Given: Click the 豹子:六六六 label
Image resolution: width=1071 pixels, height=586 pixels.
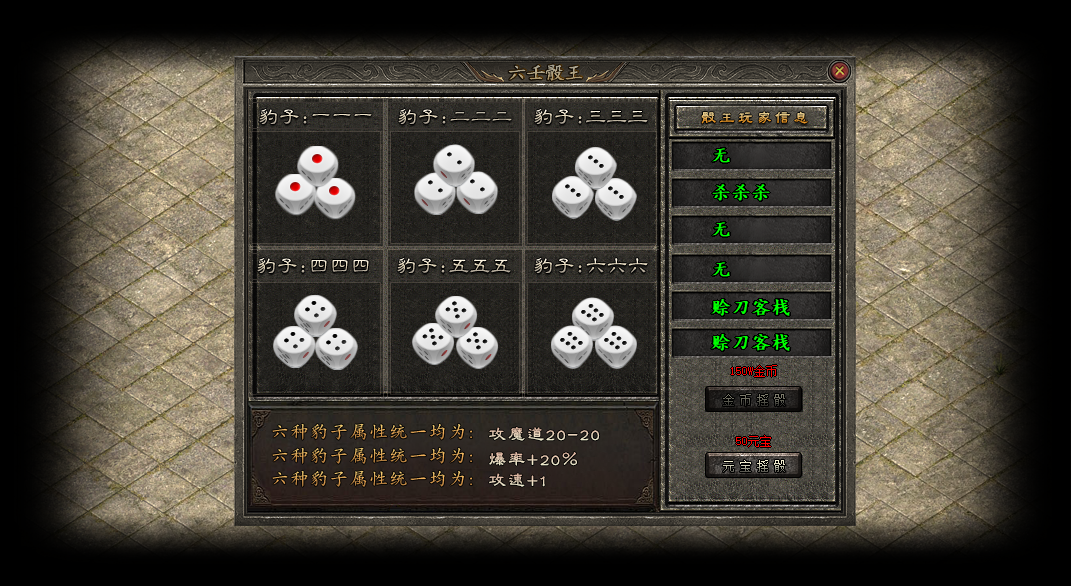Looking at the screenshot, I should click(x=591, y=266).
